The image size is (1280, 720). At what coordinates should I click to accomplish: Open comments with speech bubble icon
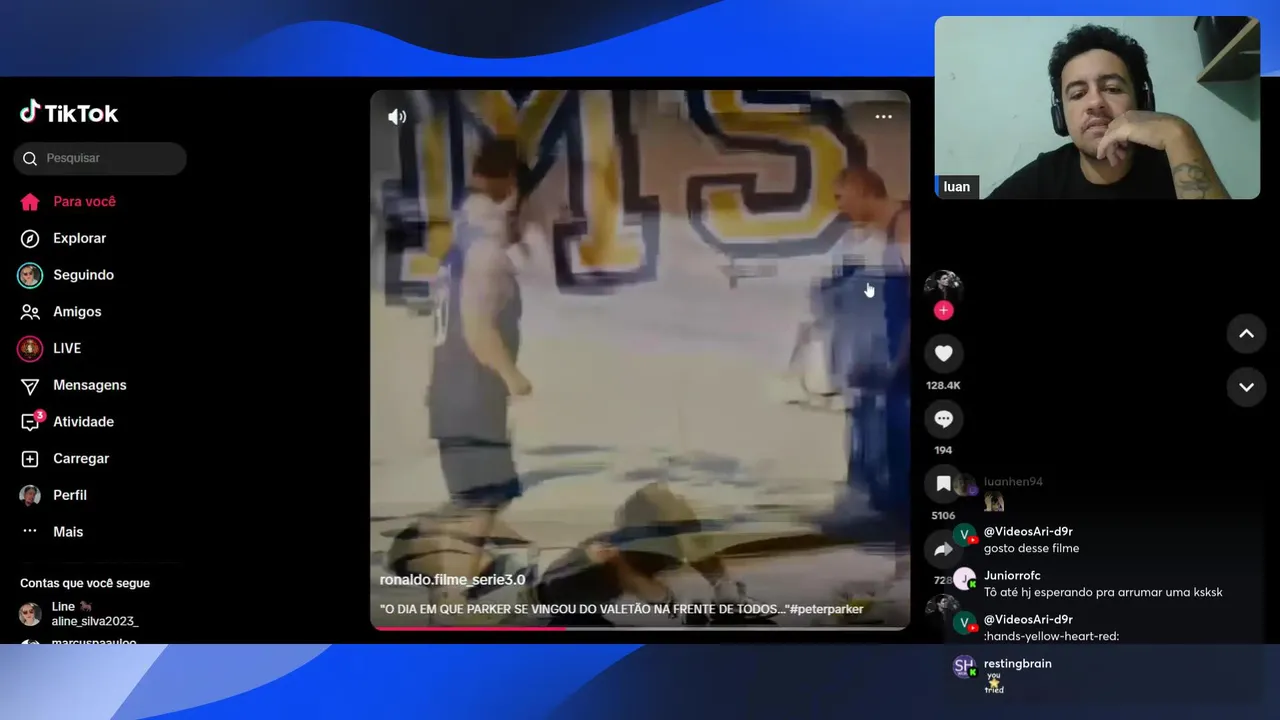943,418
